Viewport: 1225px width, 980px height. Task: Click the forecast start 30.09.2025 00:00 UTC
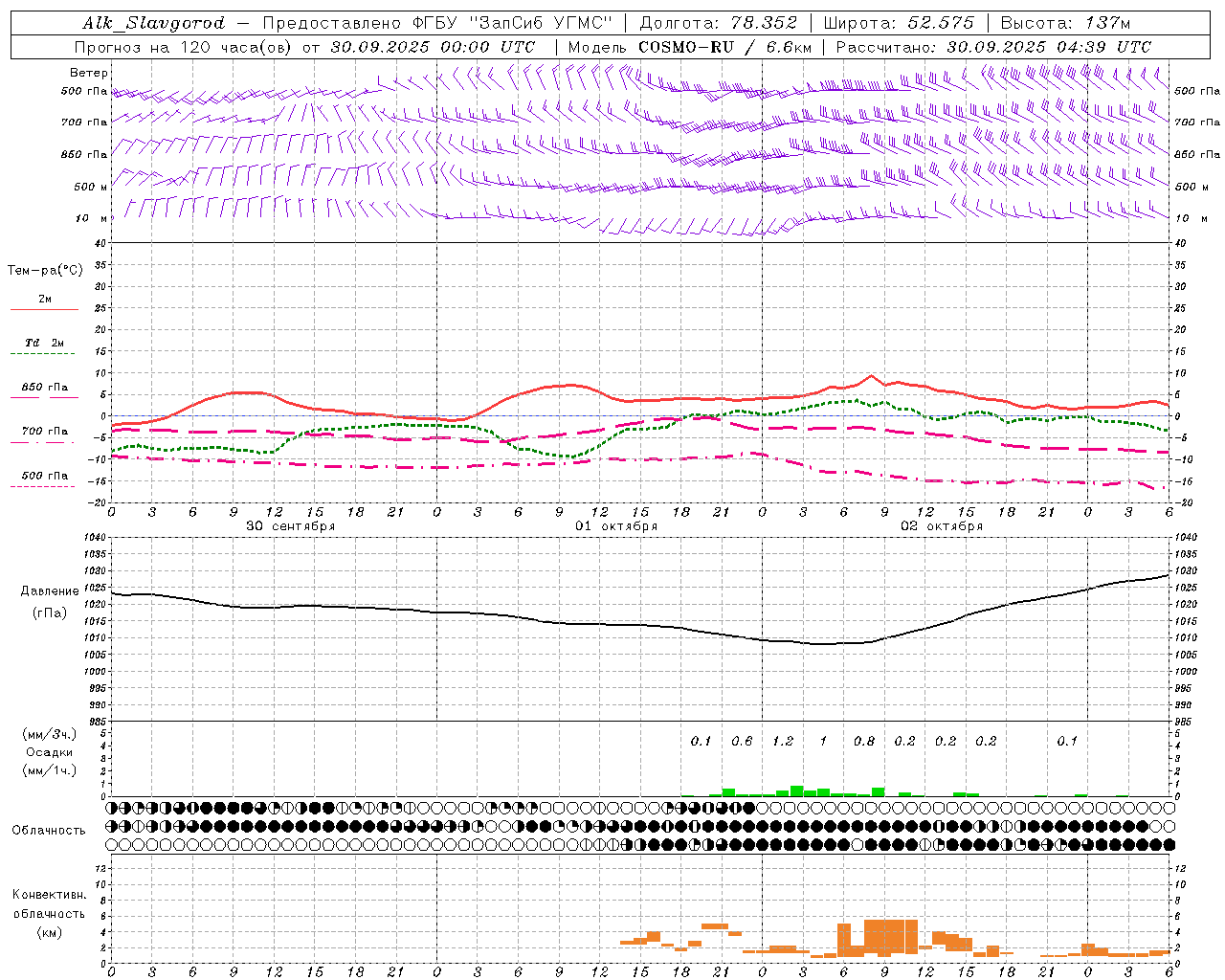tap(433, 46)
